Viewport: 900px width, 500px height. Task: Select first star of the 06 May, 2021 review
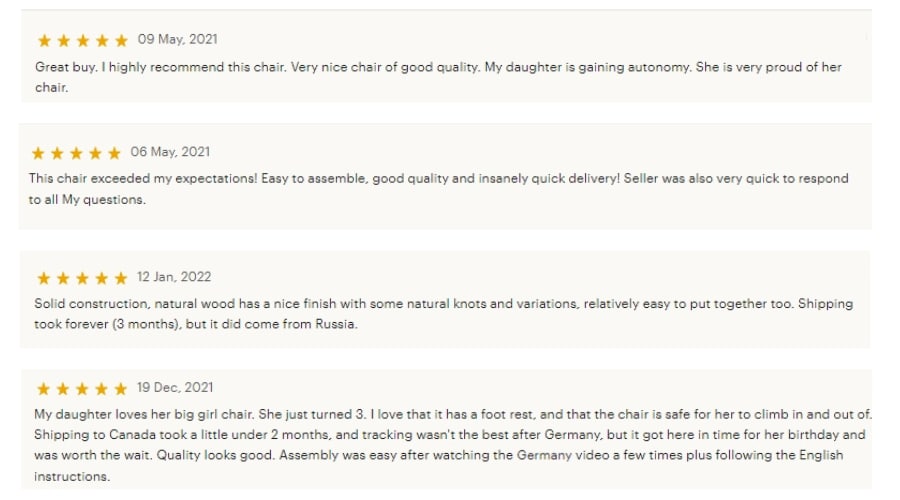[x=38, y=153]
